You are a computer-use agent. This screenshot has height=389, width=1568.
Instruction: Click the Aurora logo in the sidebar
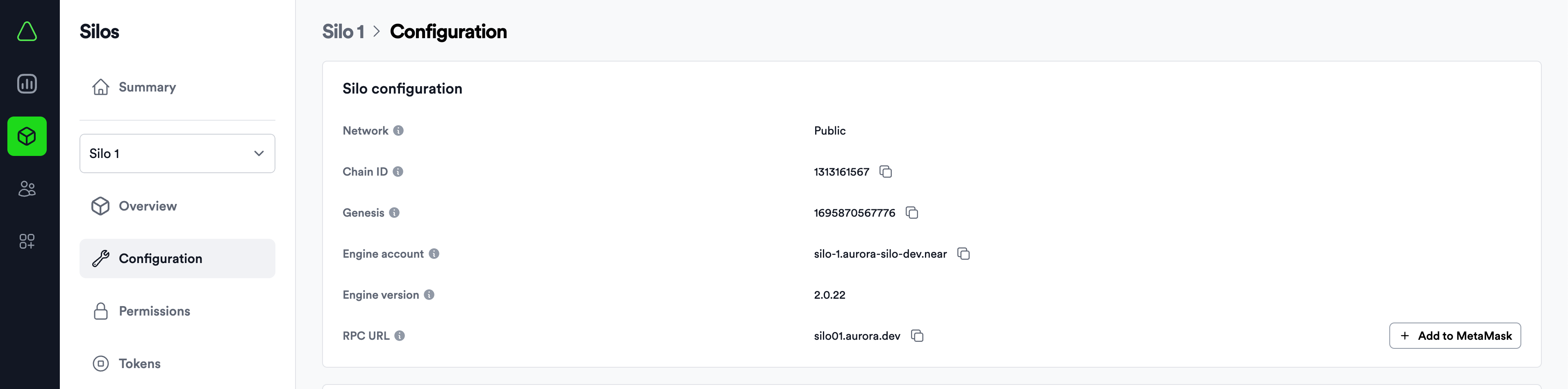click(27, 31)
